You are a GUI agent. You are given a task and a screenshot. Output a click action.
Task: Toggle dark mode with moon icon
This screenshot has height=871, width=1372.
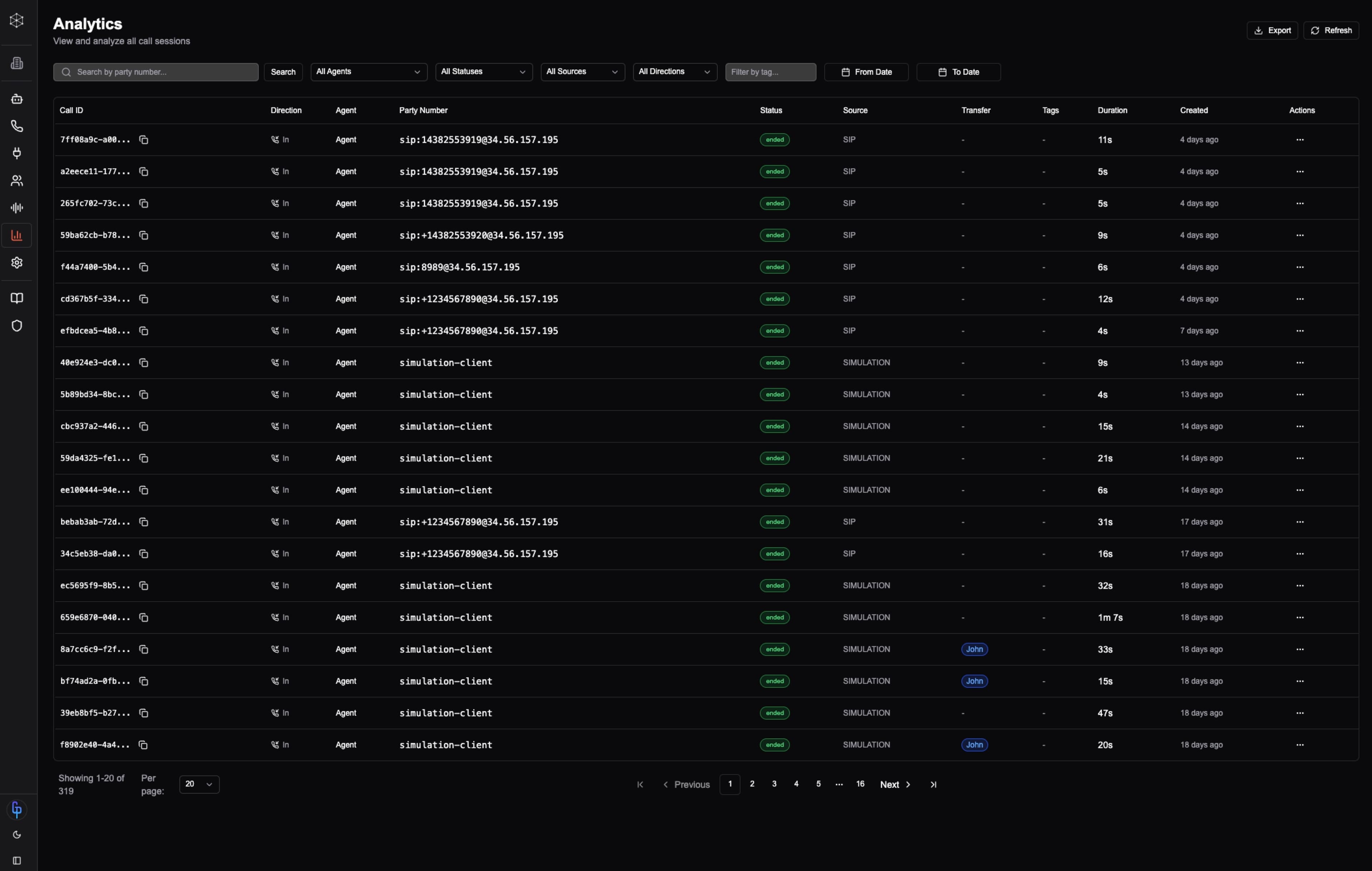[16, 835]
